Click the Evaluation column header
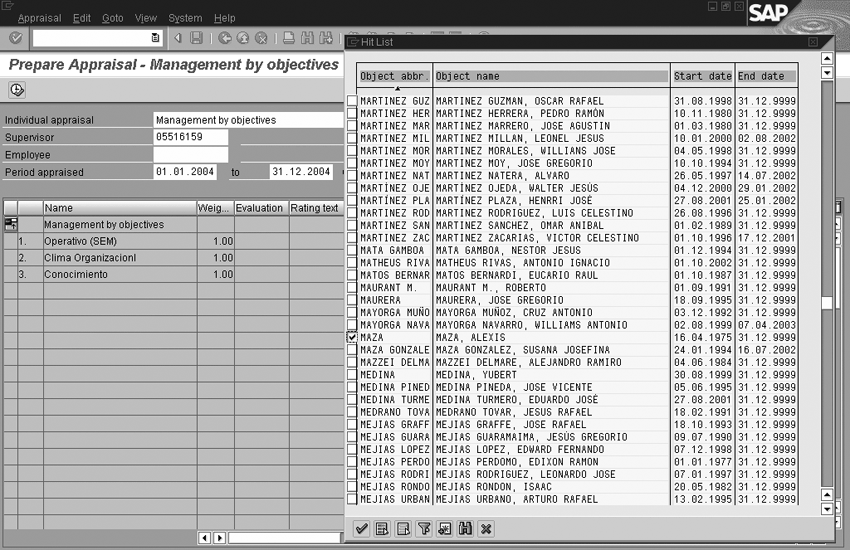This screenshot has height=550, width=850. (261, 208)
